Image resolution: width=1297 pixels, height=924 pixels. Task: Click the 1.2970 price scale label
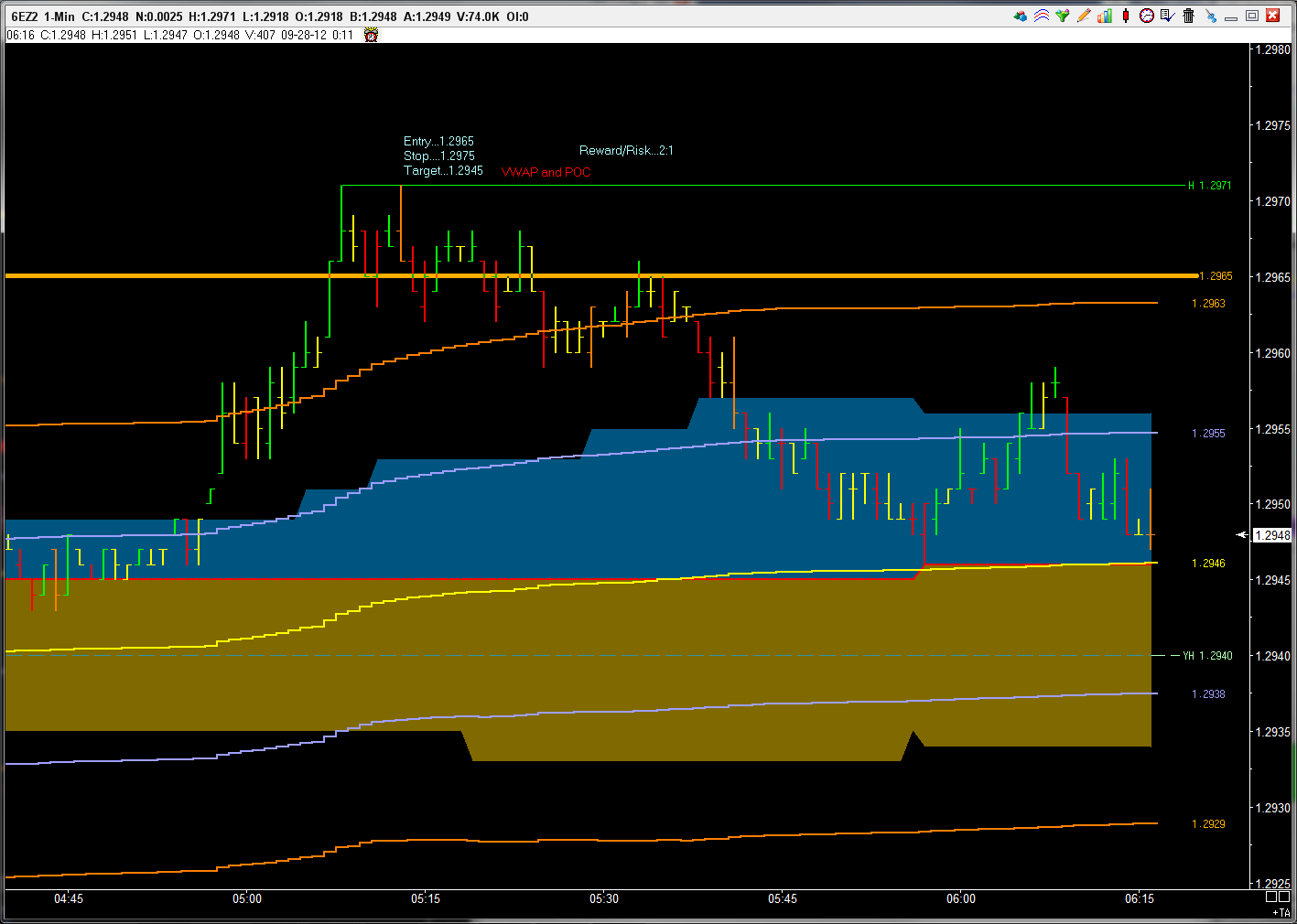coord(1273,201)
